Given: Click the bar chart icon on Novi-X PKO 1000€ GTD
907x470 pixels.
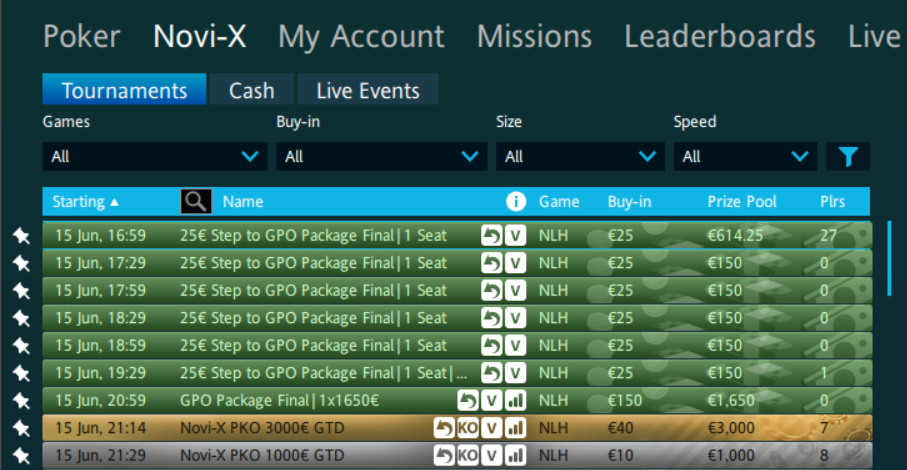Looking at the screenshot, I should (516, 455).
